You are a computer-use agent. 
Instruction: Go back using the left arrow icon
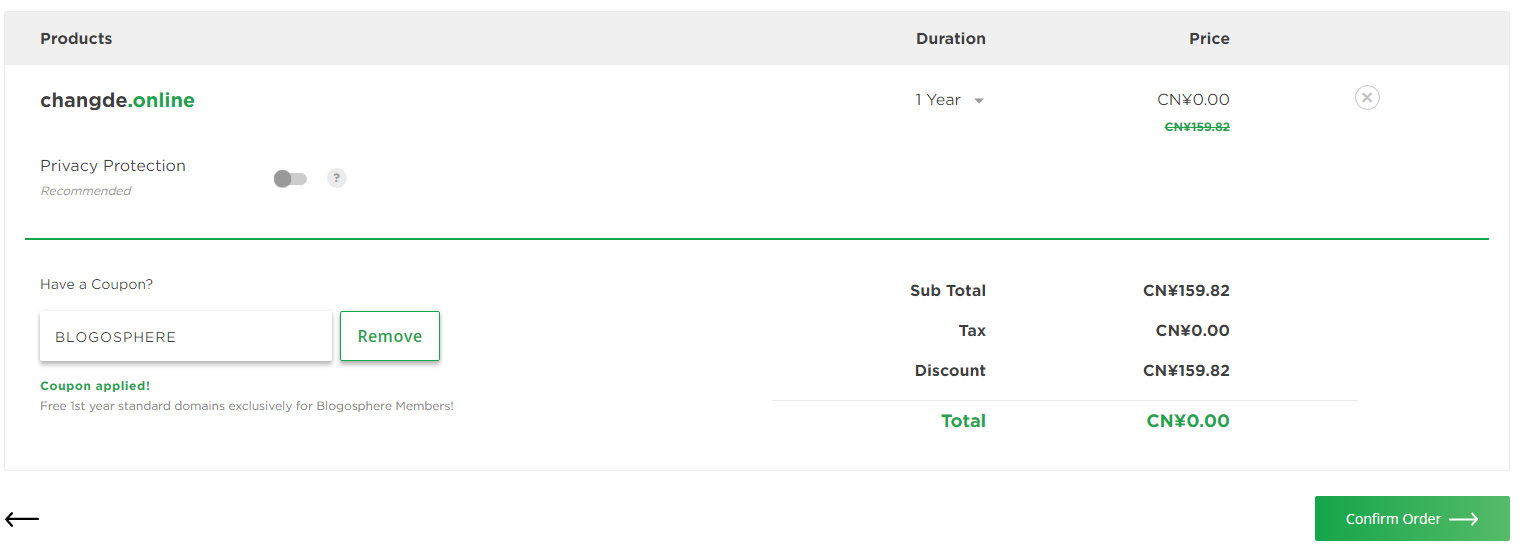pos(22,519)
